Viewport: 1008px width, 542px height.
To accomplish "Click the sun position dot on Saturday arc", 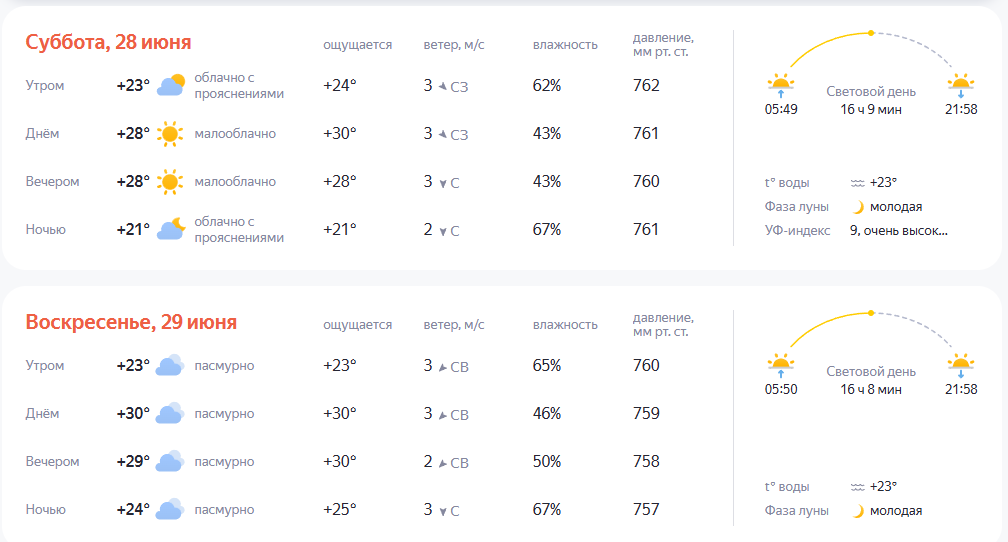I will [x=870, y=33].
